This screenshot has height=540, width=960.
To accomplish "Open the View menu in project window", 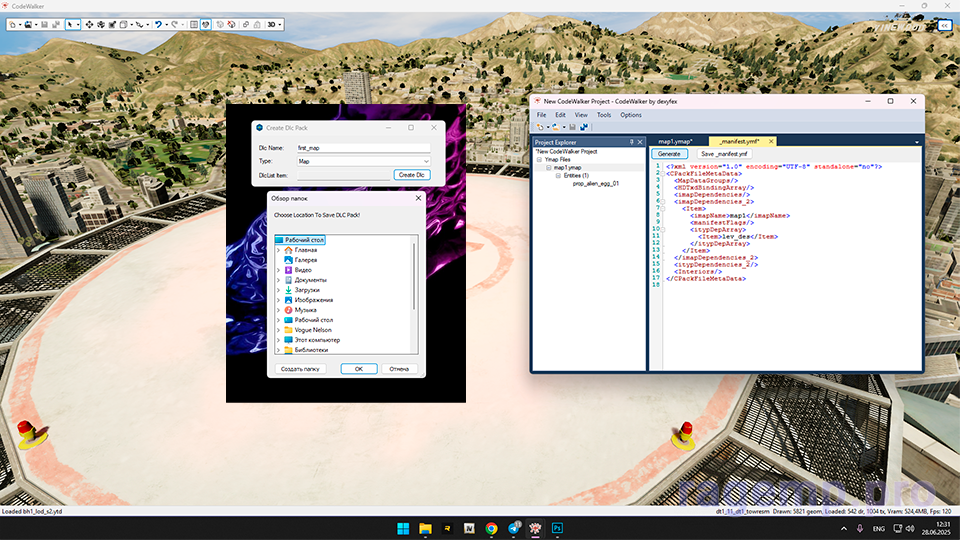I will point(581,114).
